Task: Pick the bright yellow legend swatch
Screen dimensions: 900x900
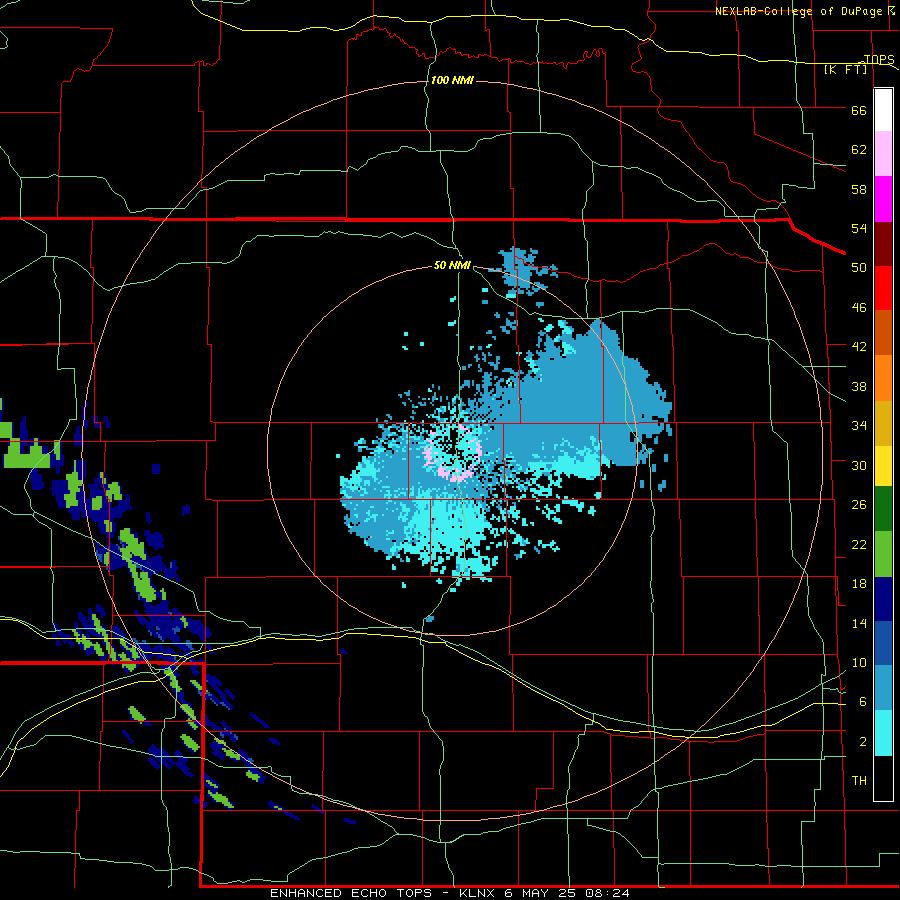Action: (883, 466)
